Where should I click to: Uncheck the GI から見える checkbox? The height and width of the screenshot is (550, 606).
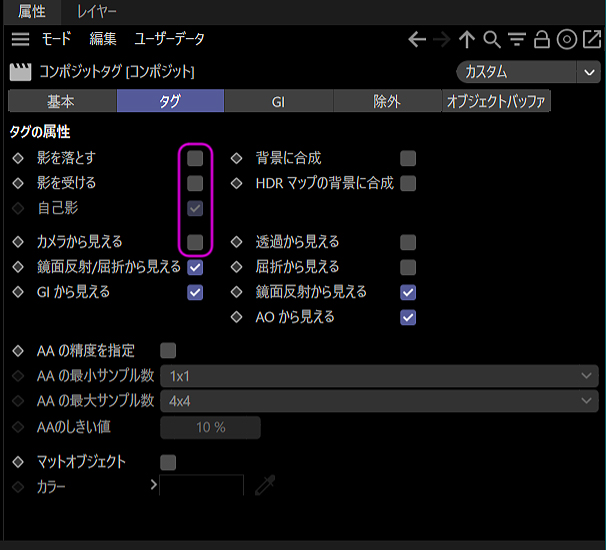coord(195,292)
